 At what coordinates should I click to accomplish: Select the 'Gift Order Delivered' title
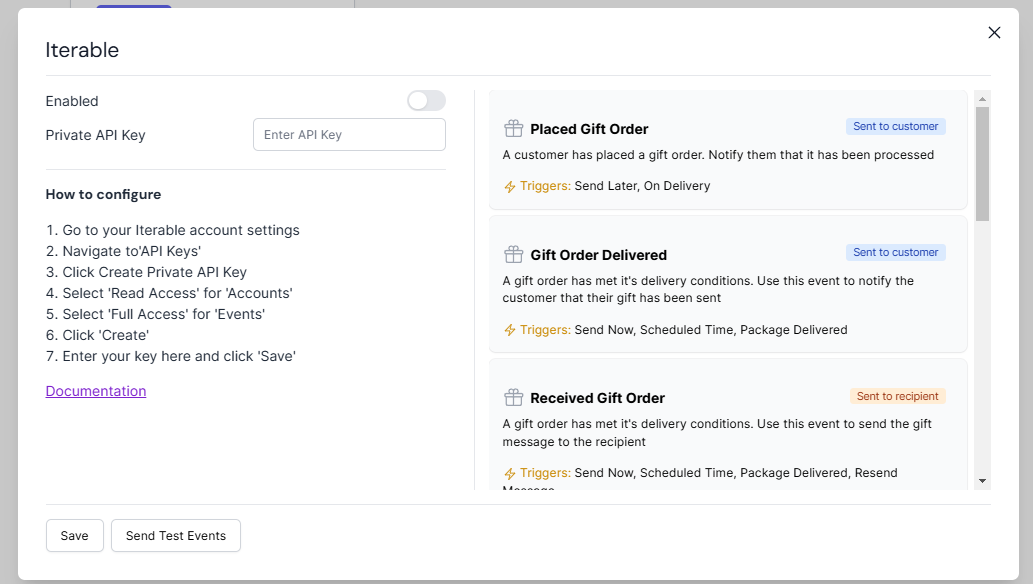598,255
